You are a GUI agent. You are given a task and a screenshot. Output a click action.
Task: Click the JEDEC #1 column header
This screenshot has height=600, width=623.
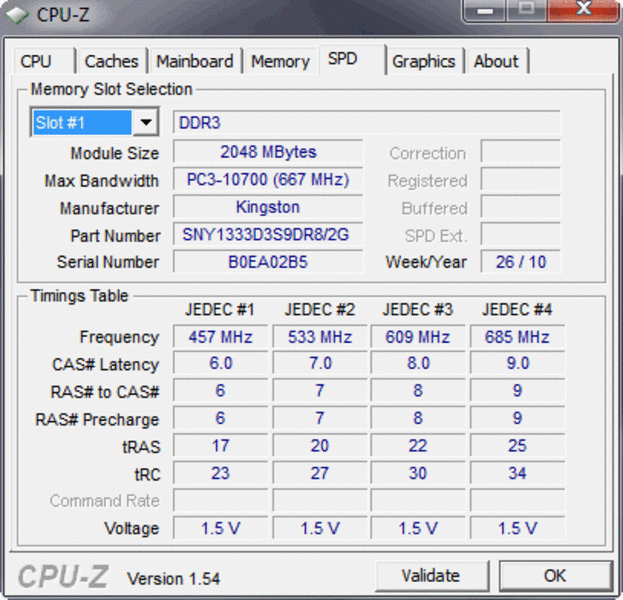pyautogui.click(x=220, y=310)
